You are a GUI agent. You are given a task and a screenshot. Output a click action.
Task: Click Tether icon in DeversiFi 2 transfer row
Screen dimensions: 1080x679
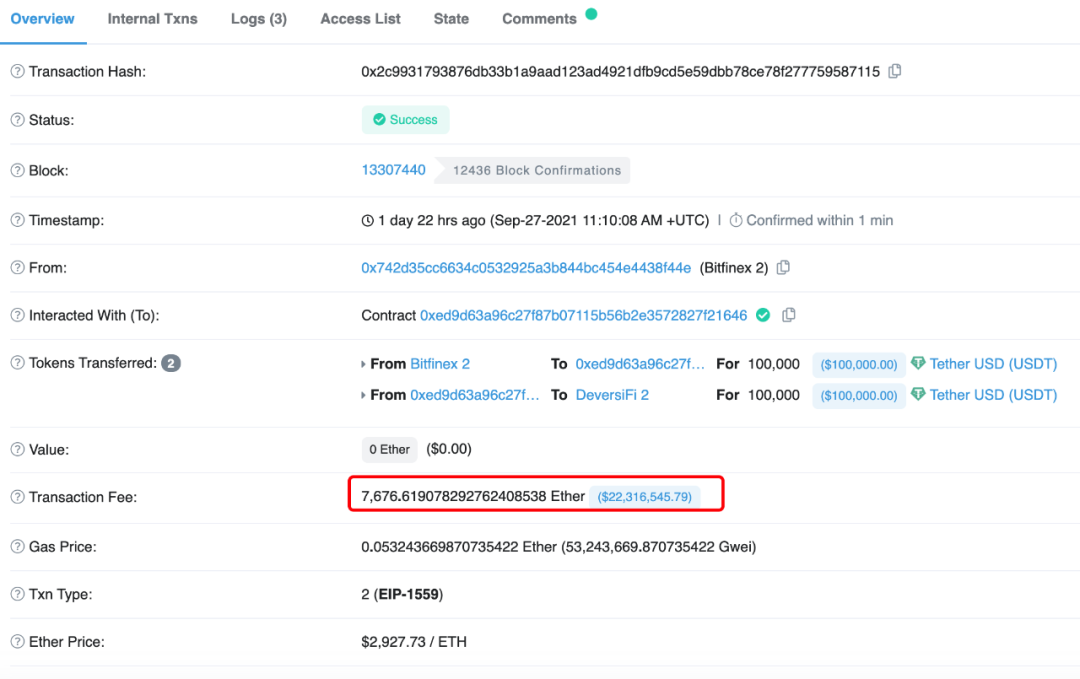pyautogui.click(x=917, y=394)
